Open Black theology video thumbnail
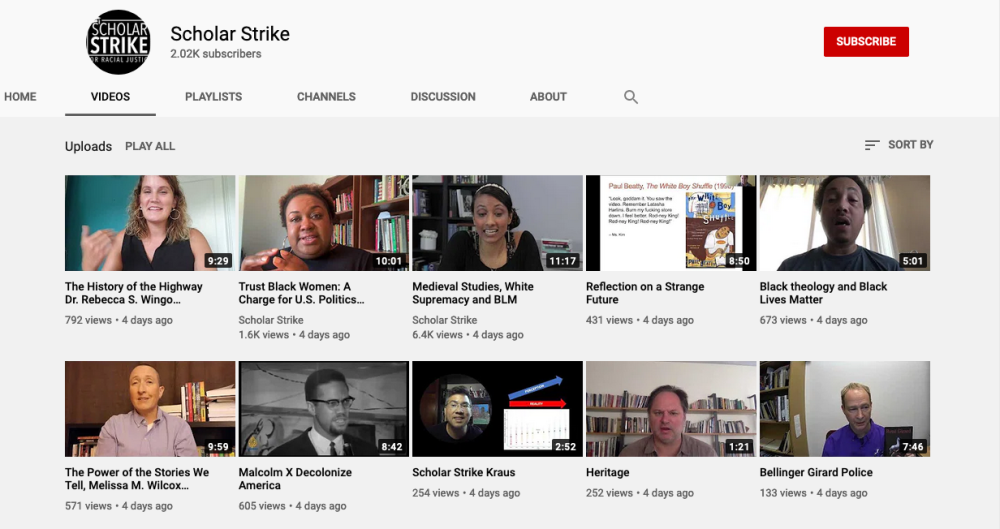Viewport: 1000px width, 529px height. 844,223
